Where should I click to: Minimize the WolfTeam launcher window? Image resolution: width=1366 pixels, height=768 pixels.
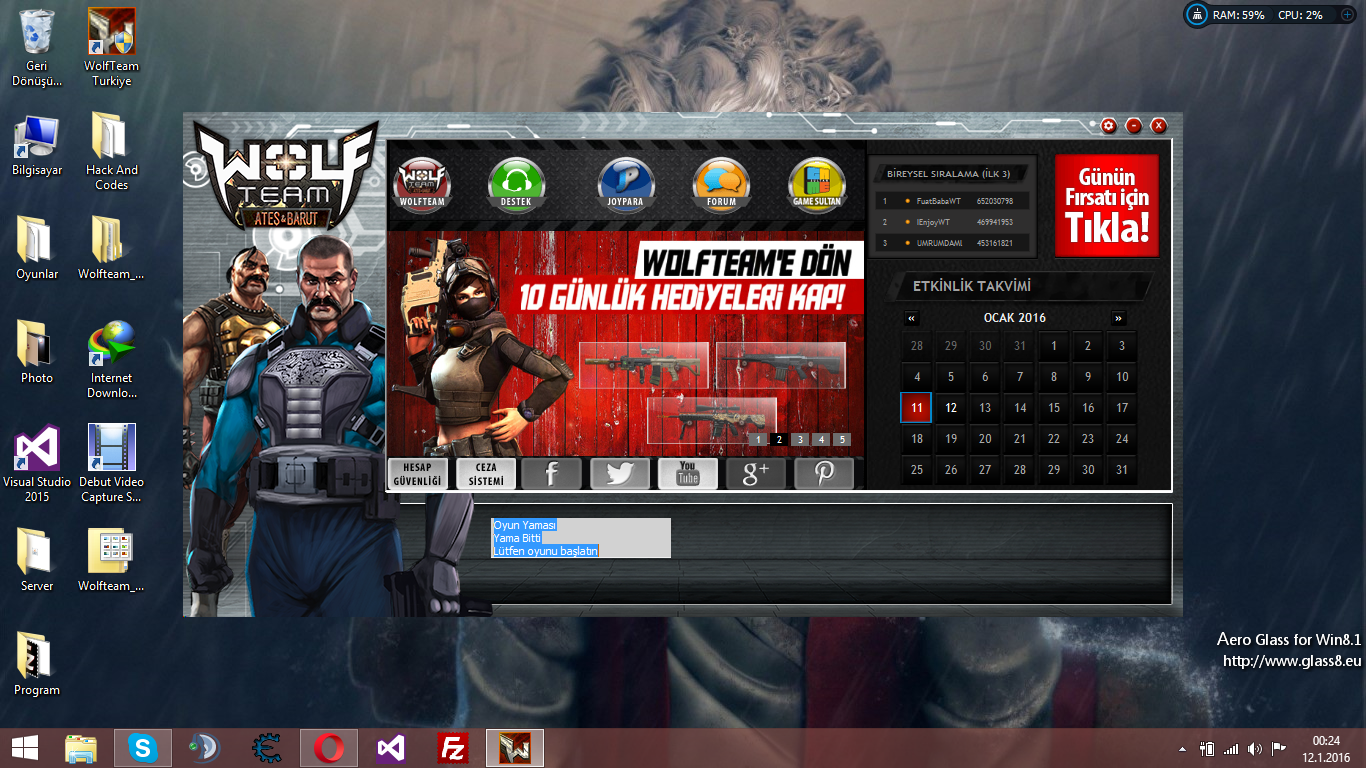coord(1134,126)
